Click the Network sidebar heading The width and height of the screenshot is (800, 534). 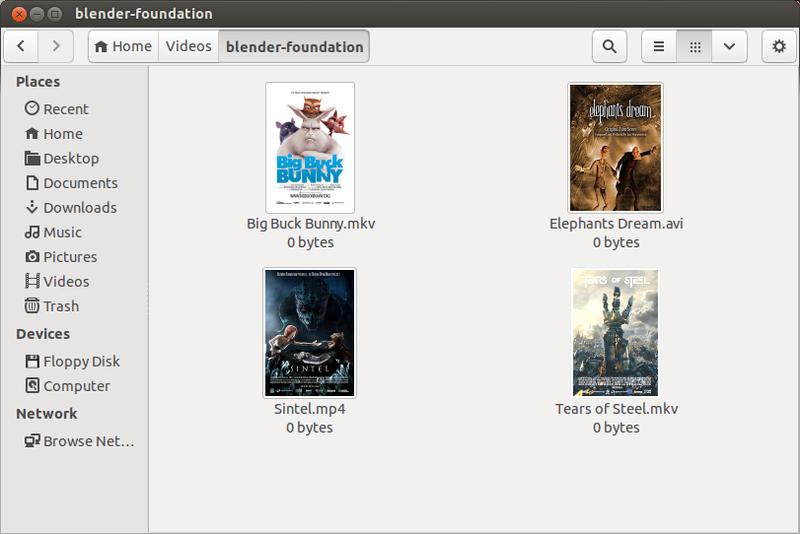pyautogui.click(x=46, y=413)
